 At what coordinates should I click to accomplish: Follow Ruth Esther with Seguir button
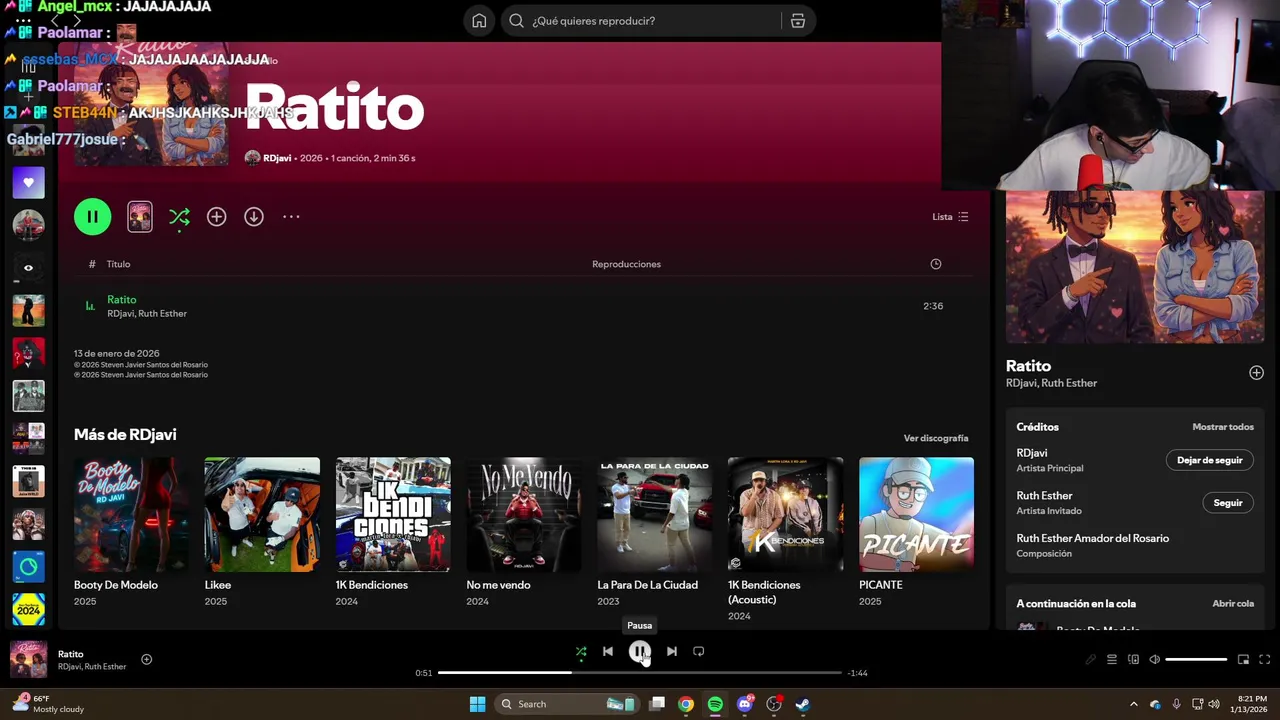(1227, 503)
